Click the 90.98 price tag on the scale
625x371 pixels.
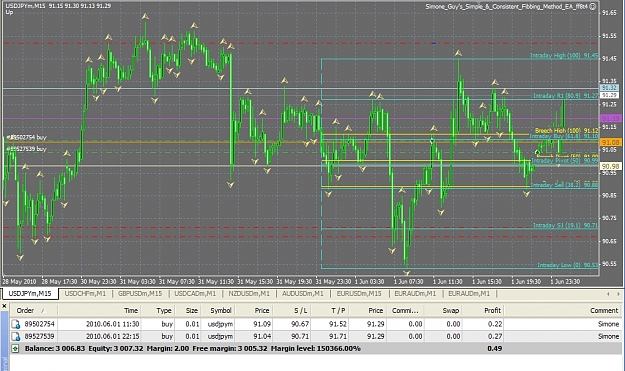610,166
